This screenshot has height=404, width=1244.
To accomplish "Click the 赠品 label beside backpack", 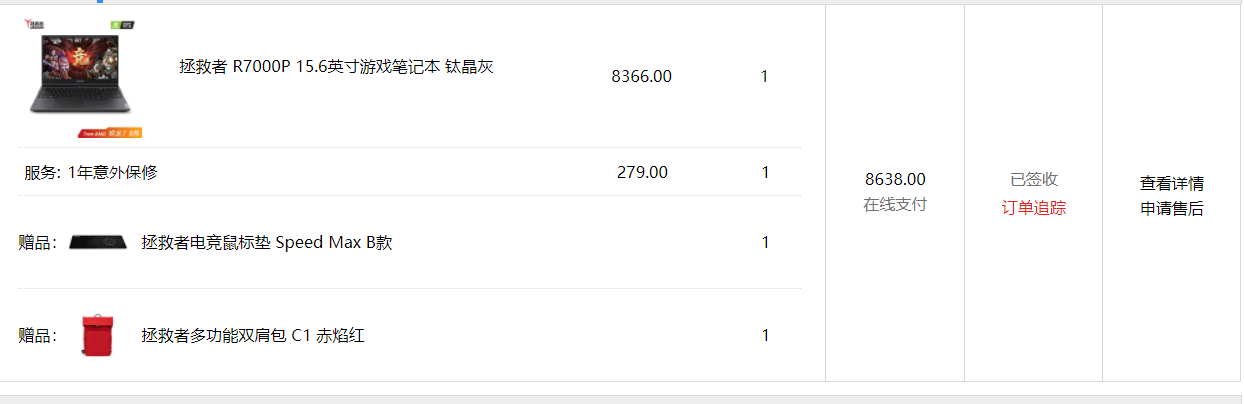I will point(38,335).
